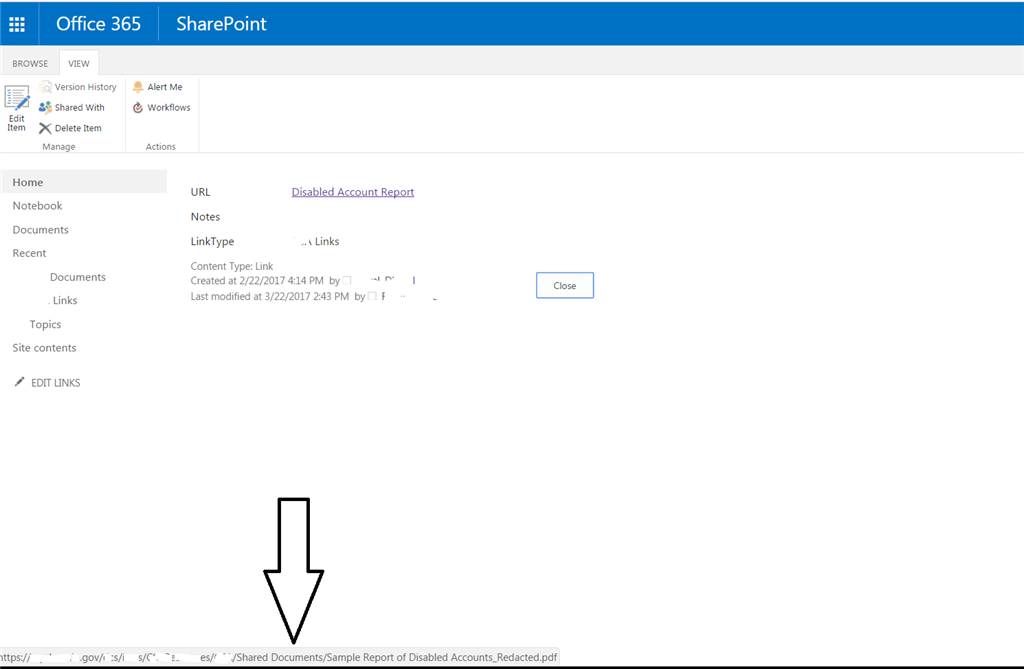The width and height of the screenshot is (1024, 669).
Task: Open Topics in the left navigation
Action: (45, 325)
